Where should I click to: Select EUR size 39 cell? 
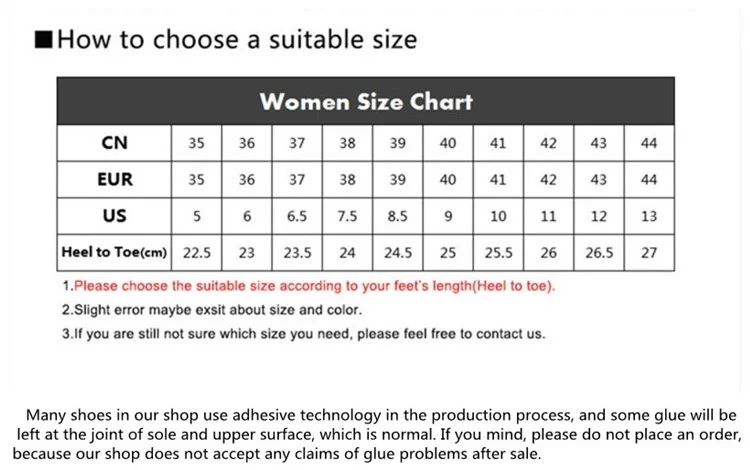(x=397, y=180)
